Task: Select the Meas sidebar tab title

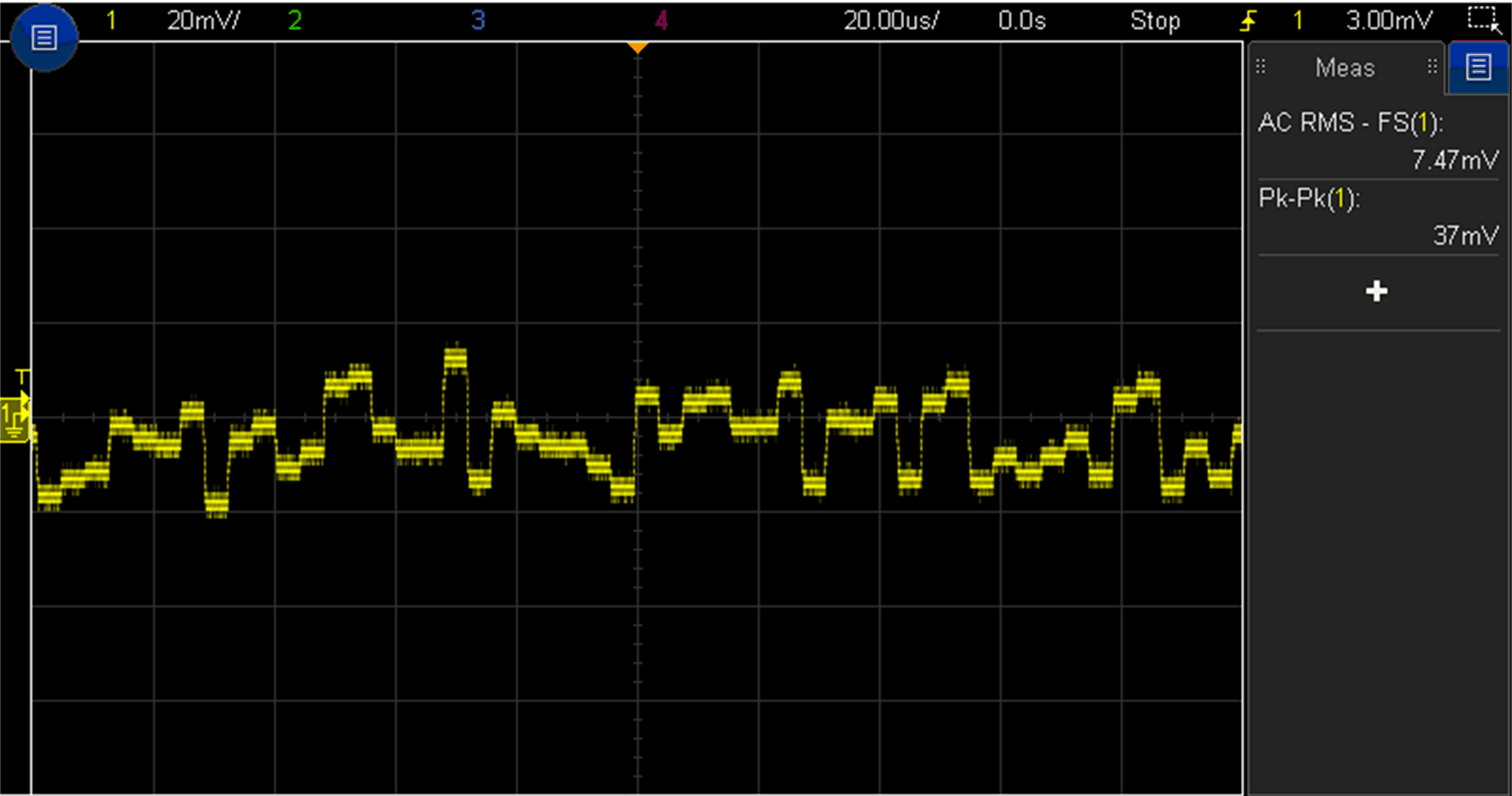Action: (x=1344, y=68)
